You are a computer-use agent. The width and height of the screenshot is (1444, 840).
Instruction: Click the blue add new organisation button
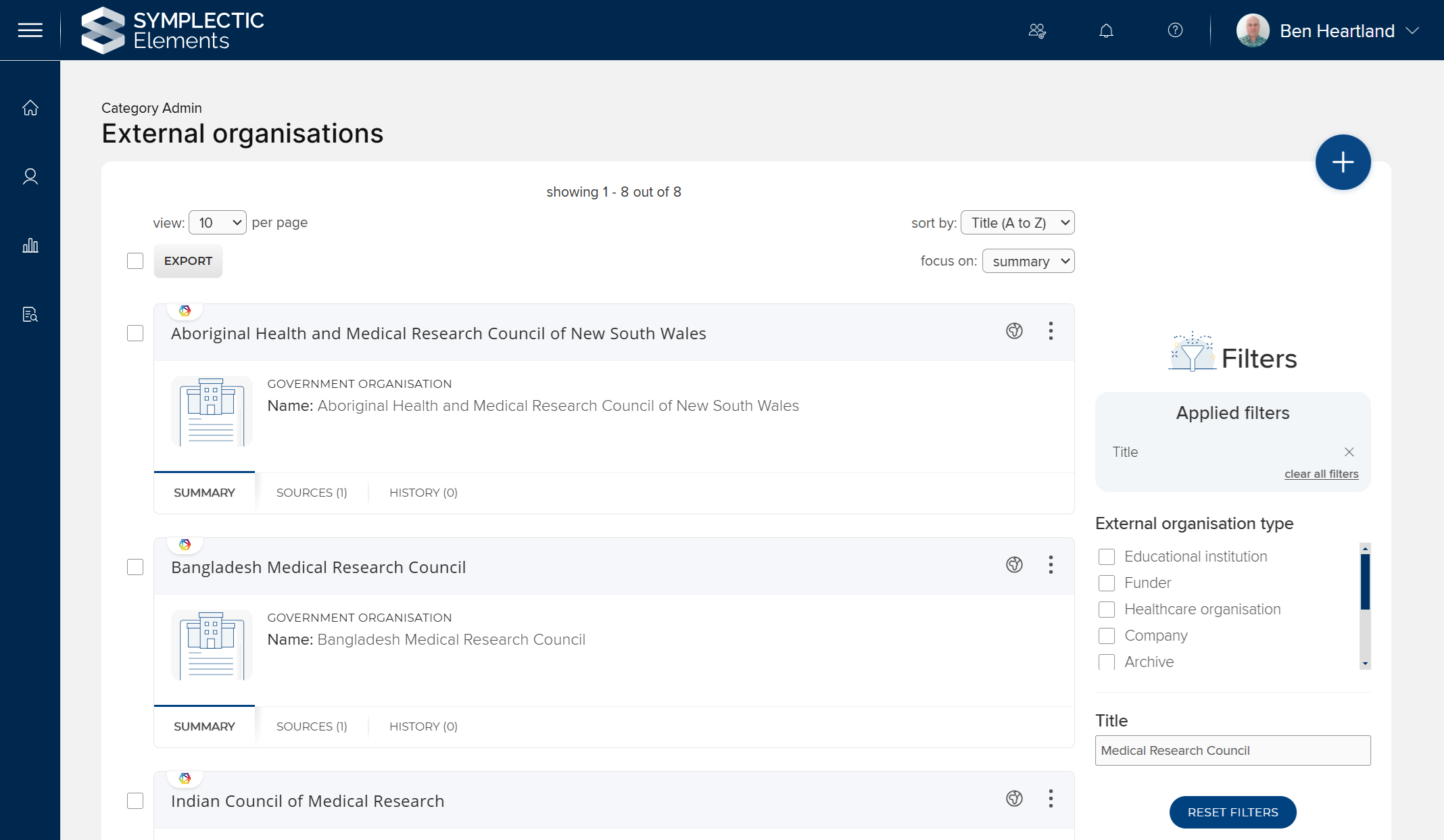[x=1343, y=162]
